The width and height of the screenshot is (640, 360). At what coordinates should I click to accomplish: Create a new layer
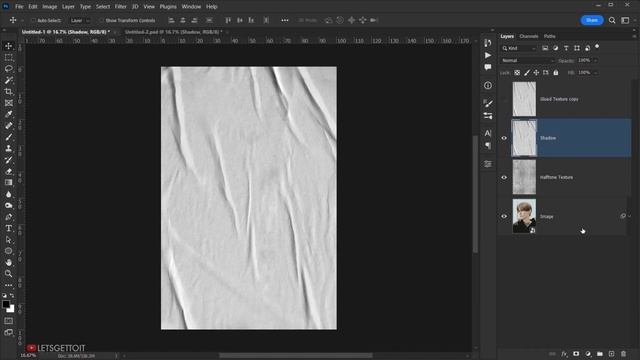611,354
